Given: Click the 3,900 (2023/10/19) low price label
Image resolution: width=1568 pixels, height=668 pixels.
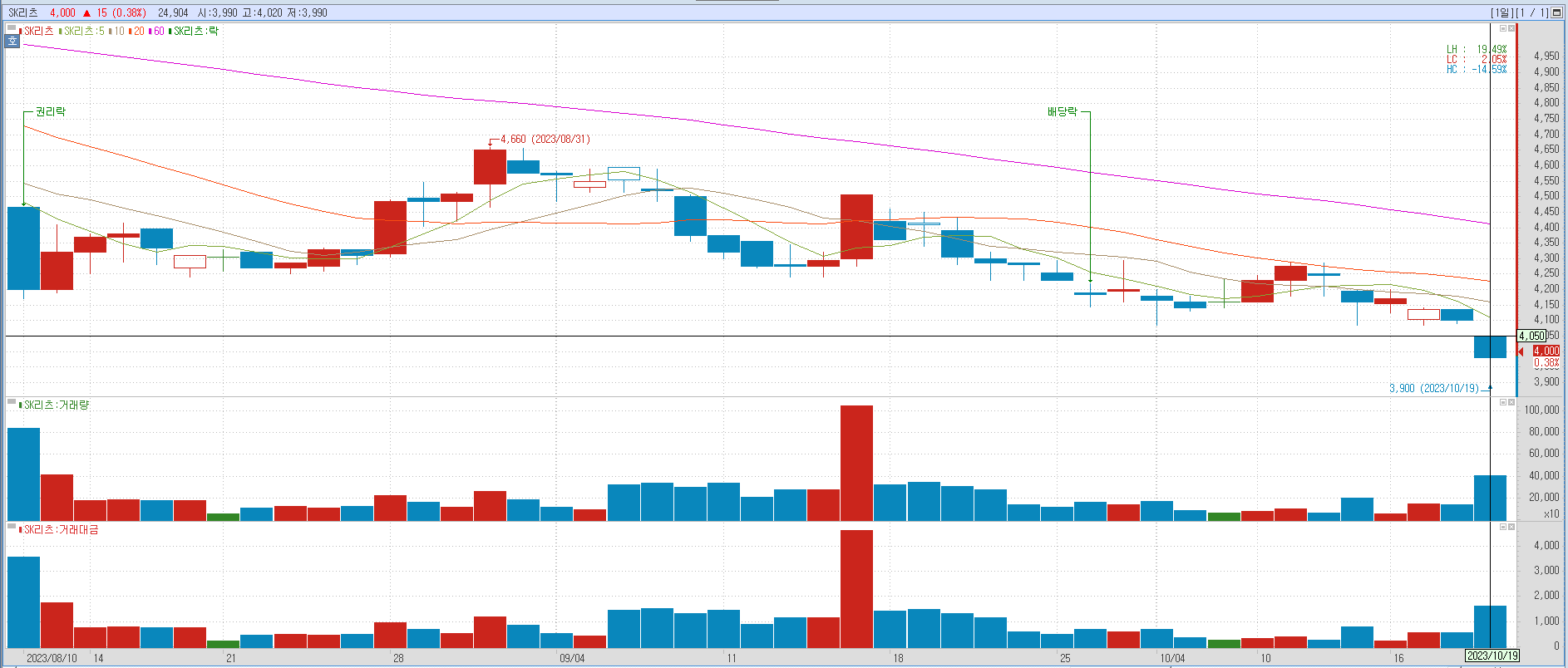Looking at the screenshot, I should click(1434, 388).
